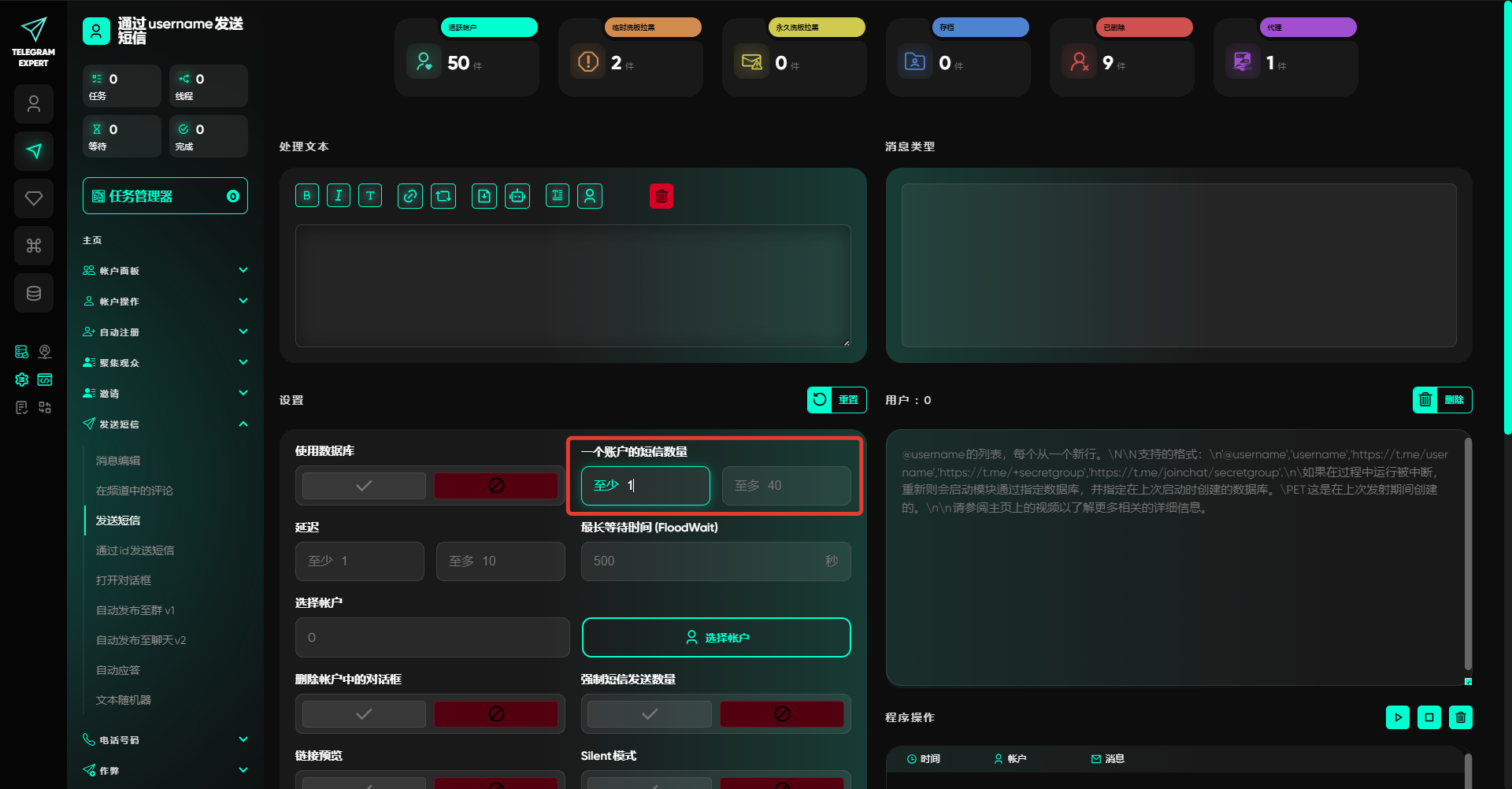Viewport: 1512px width, 789px height.
Task: Select 自动应答 in the sidebar submenu
Action: pos(118,670)
